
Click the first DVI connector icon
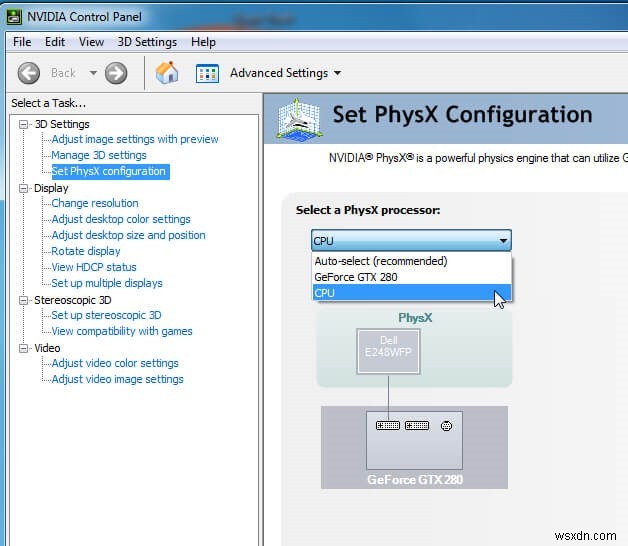click(388, 425)
